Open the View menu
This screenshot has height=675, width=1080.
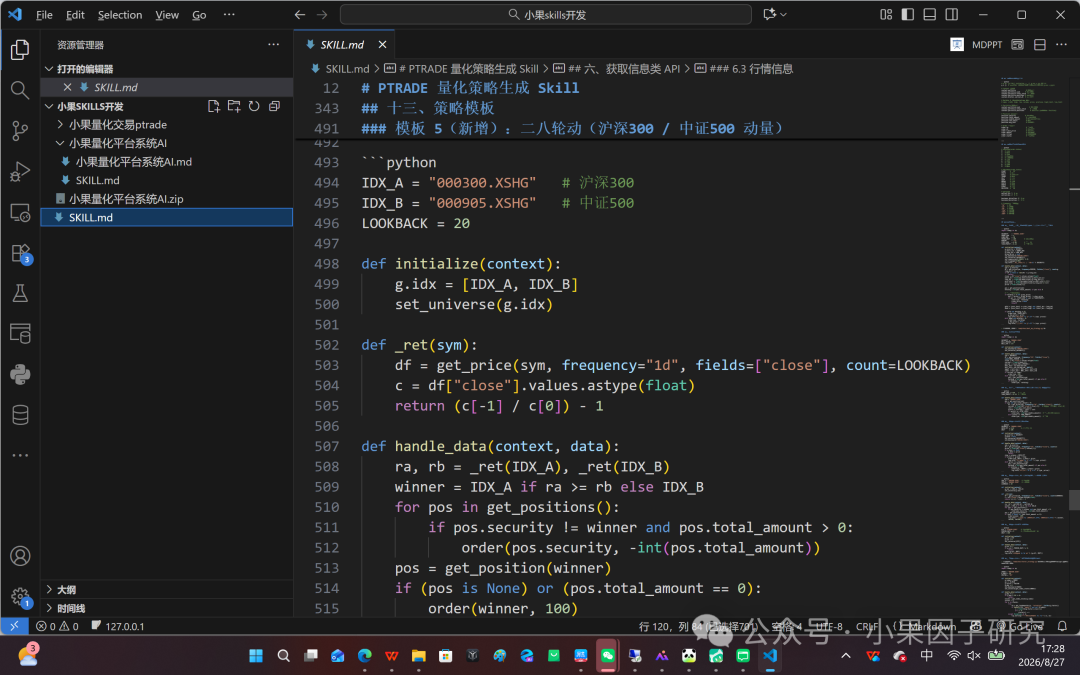pyautogui.click(x=167, y=14)
